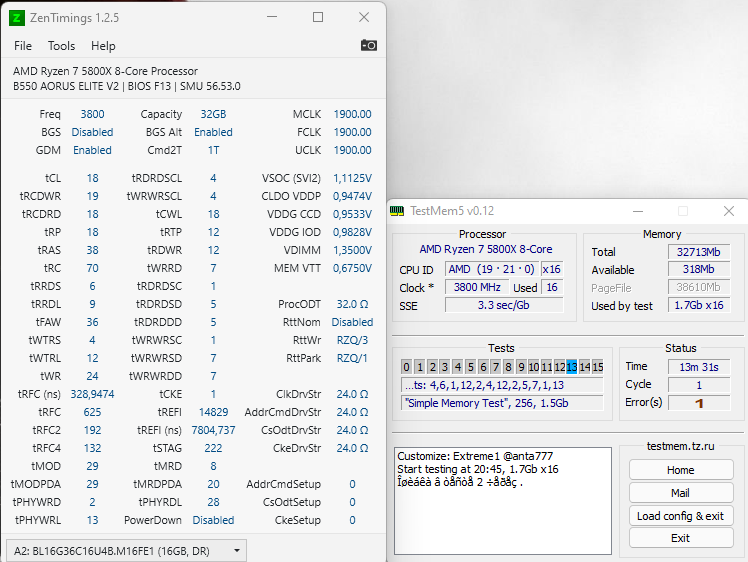Click the SSE 3.3 sec/Gb value
The height and width of the screenshot is (562, 748).
tap(504, 305)
